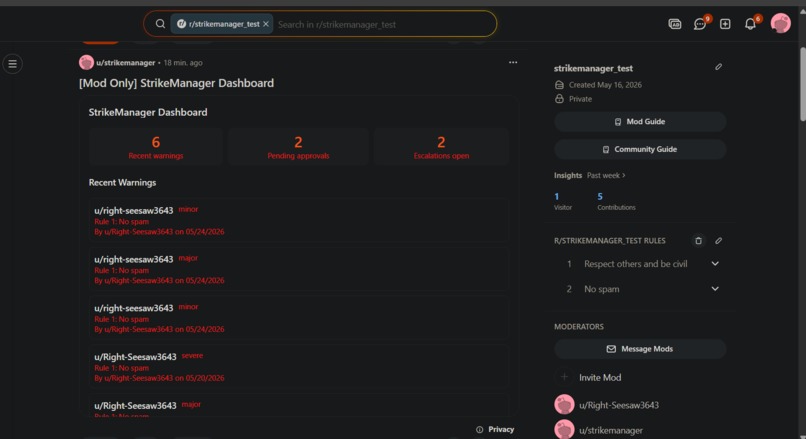The image size is (806, 439).
Task: Open the left sidebar hamburger menu
Action: (12, 64)
